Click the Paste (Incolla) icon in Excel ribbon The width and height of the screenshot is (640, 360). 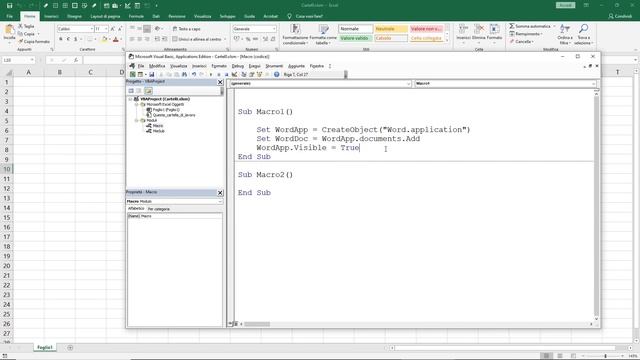tap(9, 30)
